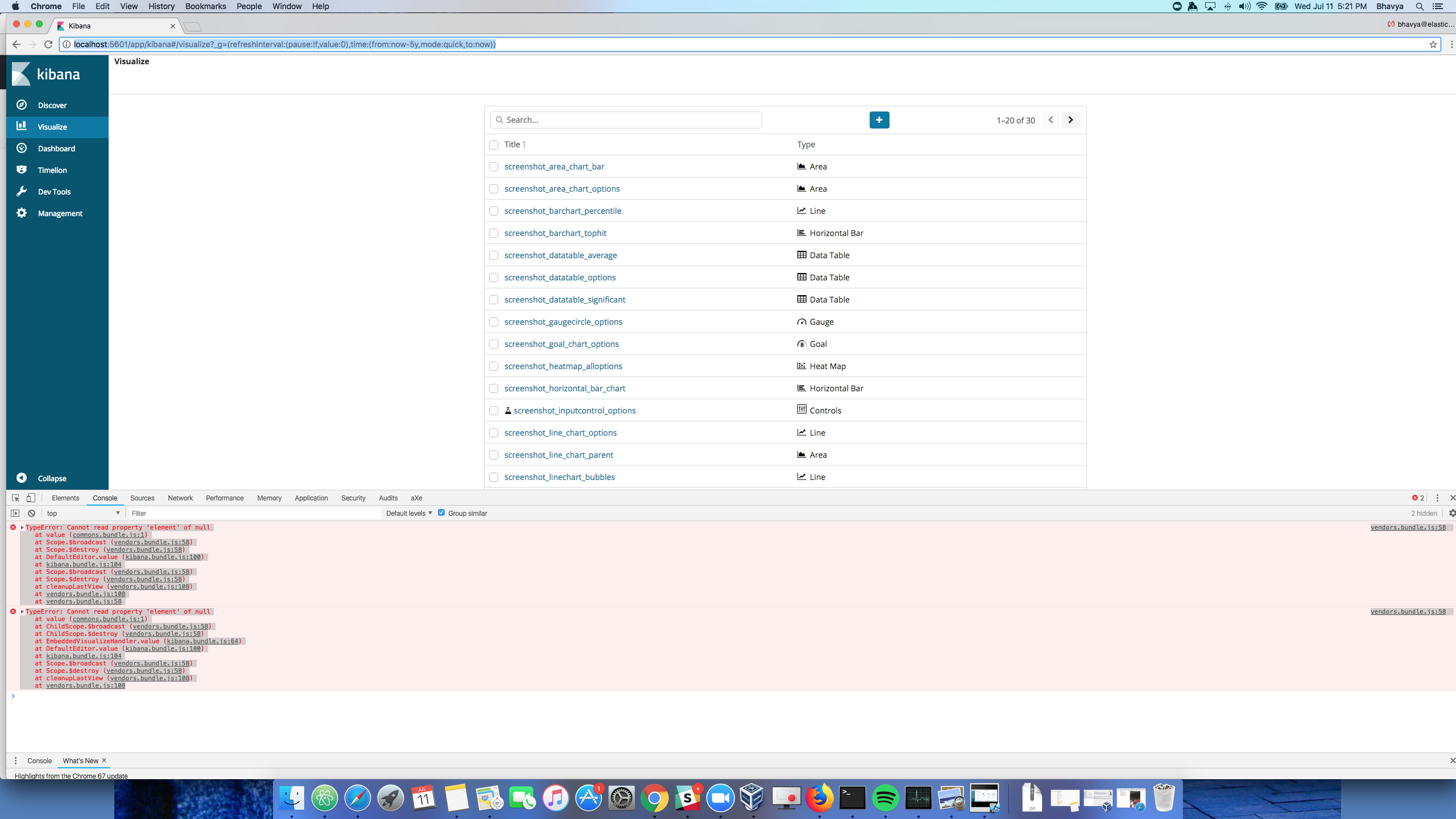Reload the browser page
This screenshot has height=819, width=1456.
pos(48,44)
